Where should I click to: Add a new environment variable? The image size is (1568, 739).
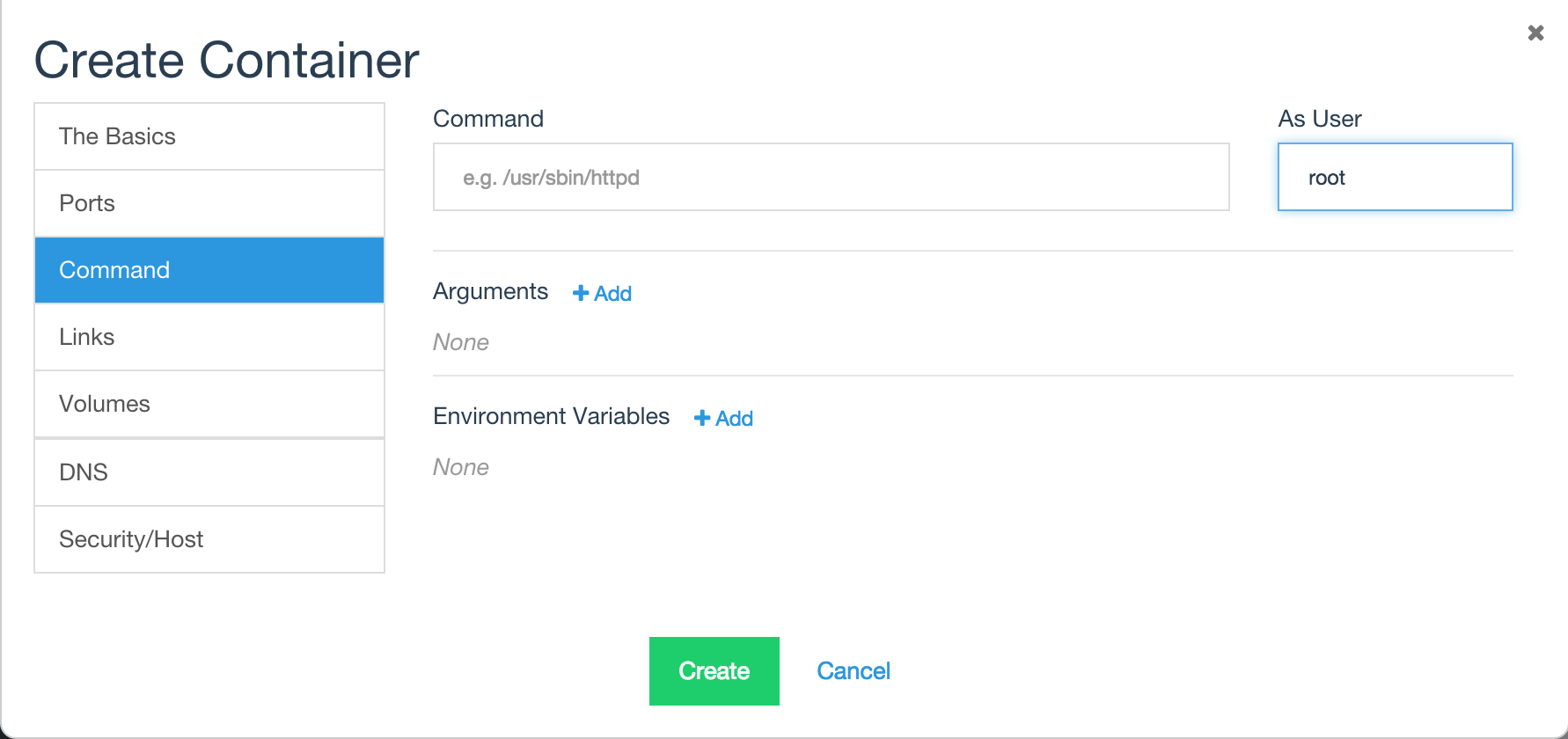pyautogui.click(x=724, y=418)
